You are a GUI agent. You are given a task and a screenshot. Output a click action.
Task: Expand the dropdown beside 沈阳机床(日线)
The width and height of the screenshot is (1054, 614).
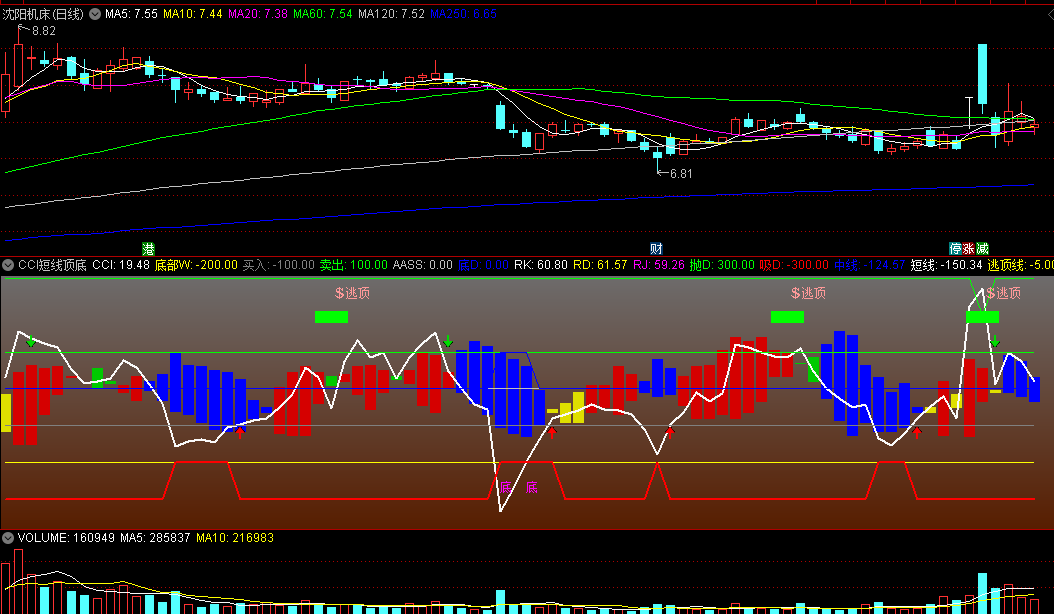pyautogui.click(x=95, y=13)
